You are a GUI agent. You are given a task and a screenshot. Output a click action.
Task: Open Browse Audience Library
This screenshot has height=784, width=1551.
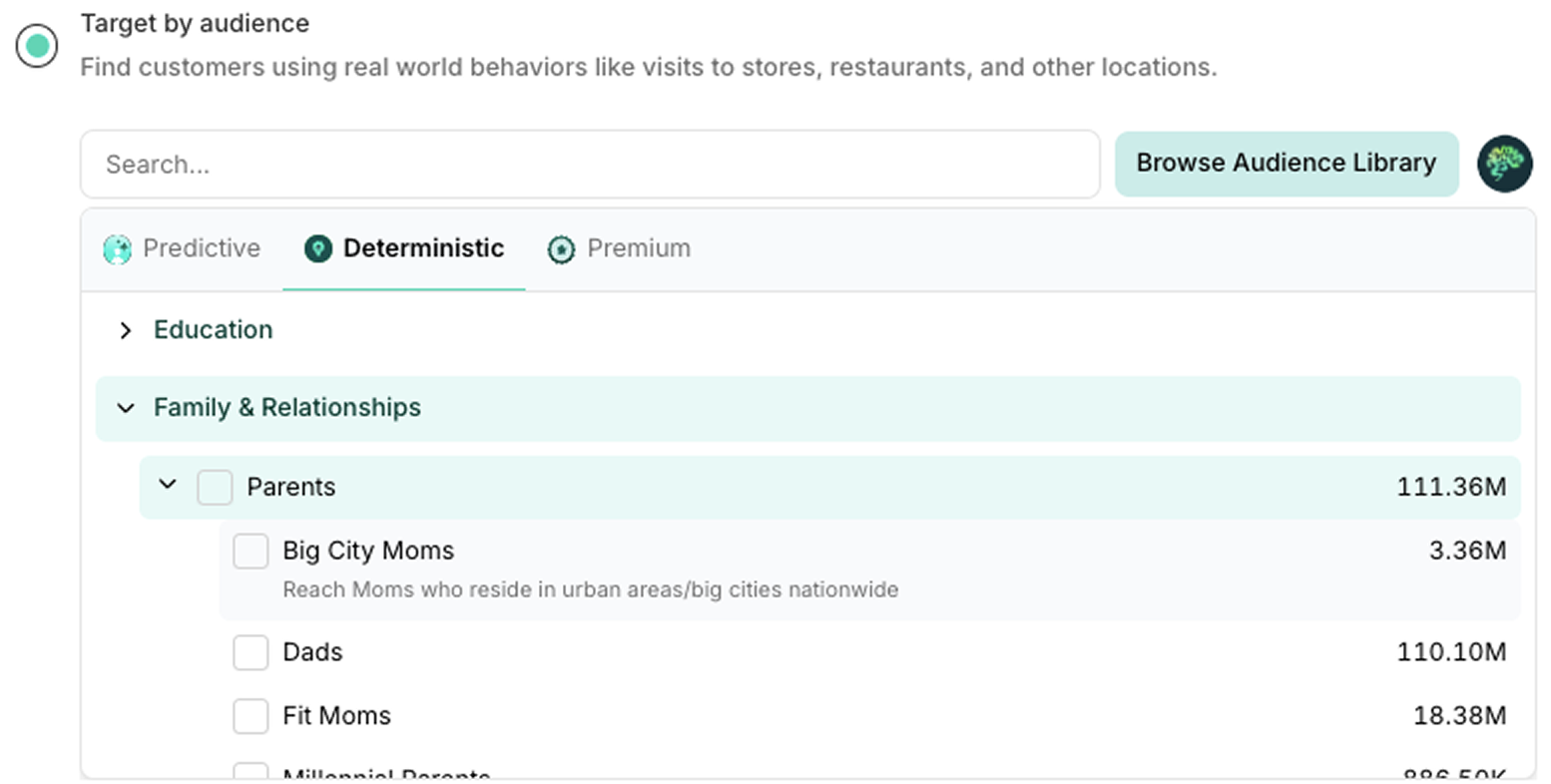[1287, 164]
